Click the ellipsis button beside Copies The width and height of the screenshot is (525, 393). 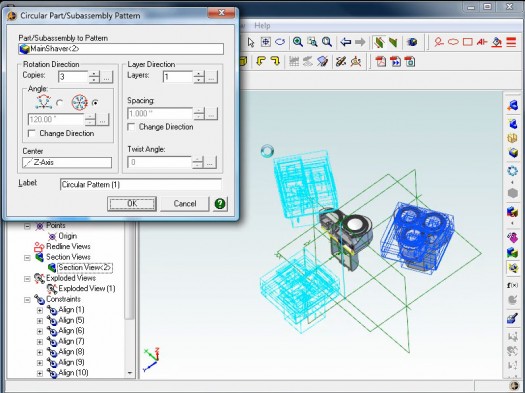pyautogui.click(x=106, y=77)
